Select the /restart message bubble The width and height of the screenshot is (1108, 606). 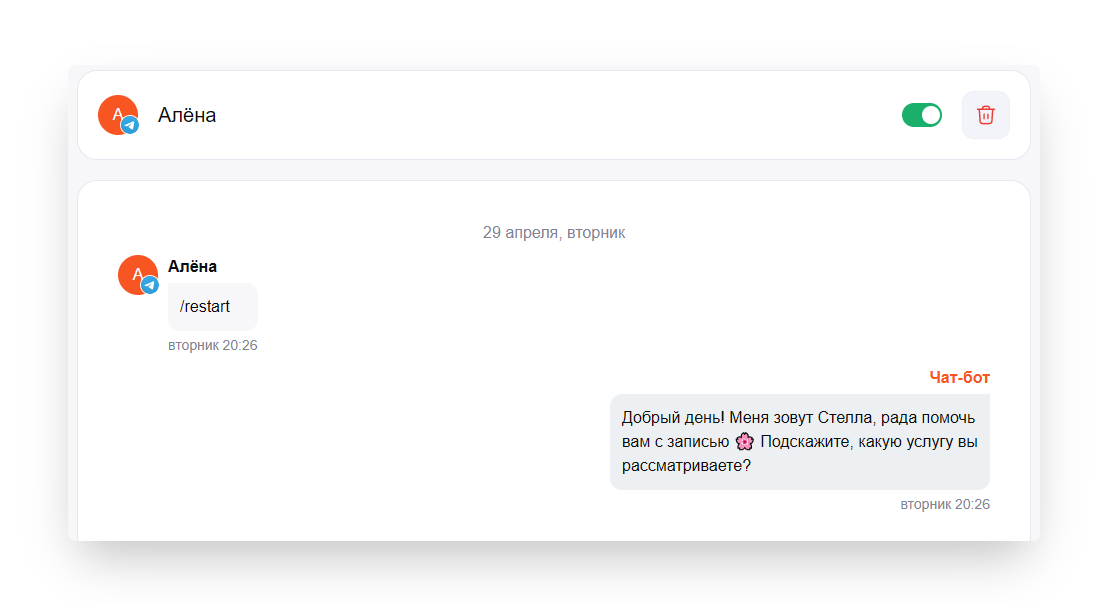click(213, 307)
